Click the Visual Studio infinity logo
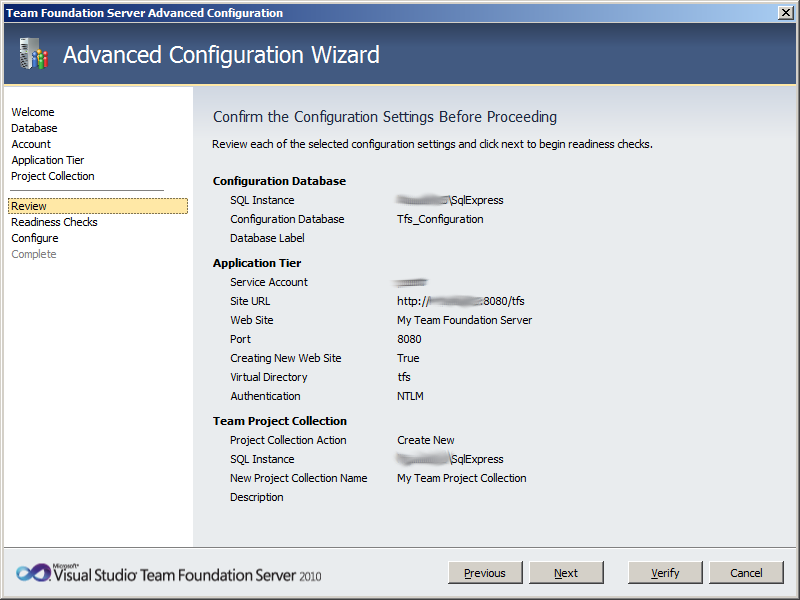The image size is (800, 600). 32,573
